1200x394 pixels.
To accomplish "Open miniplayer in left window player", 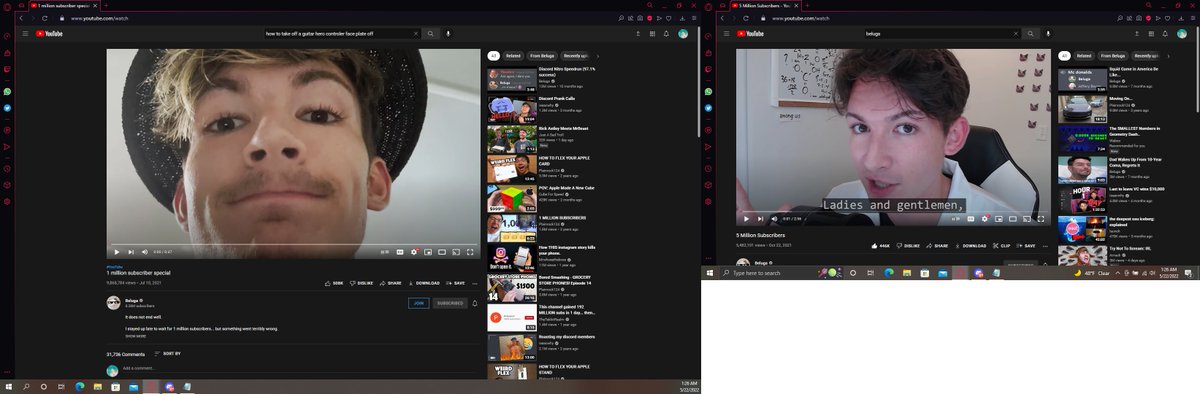I will [427, 251].
